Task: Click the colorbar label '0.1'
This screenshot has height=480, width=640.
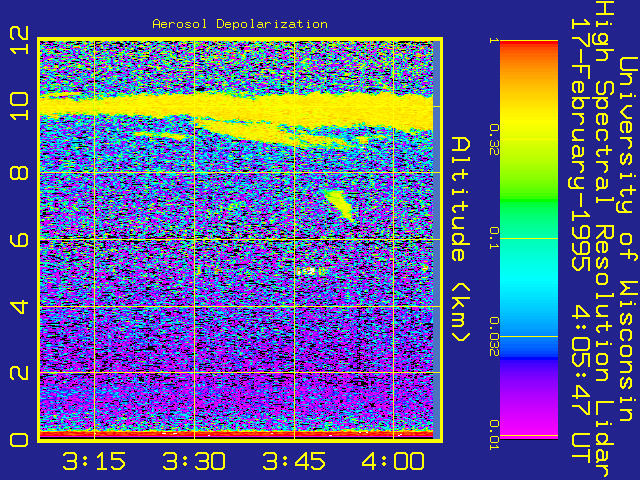Action: (494, 238)
